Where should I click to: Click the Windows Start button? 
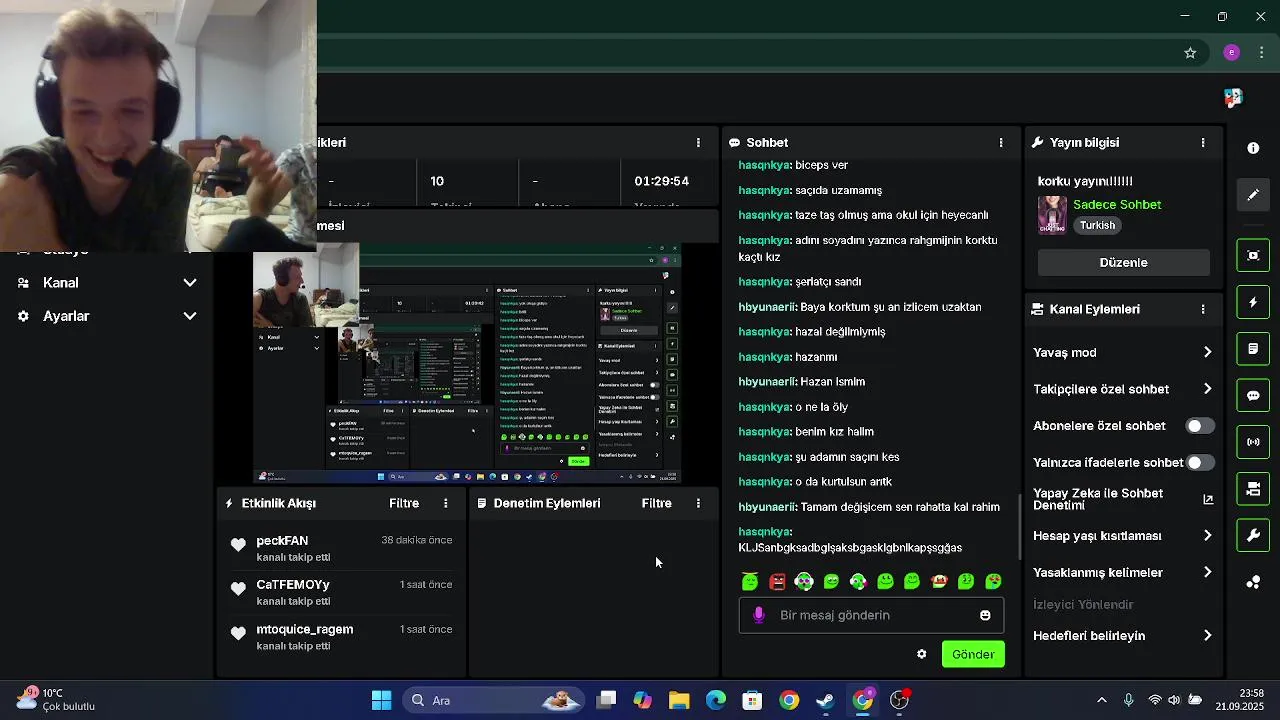point(381,700)
